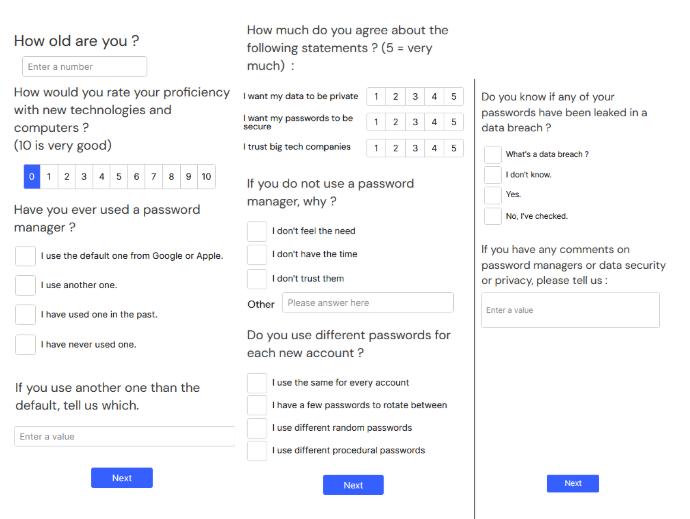The height and width of the screenshot is (519, 690).
Task: Rate 'I want my passwords to be secure' as 3
Action: (415, 122)
